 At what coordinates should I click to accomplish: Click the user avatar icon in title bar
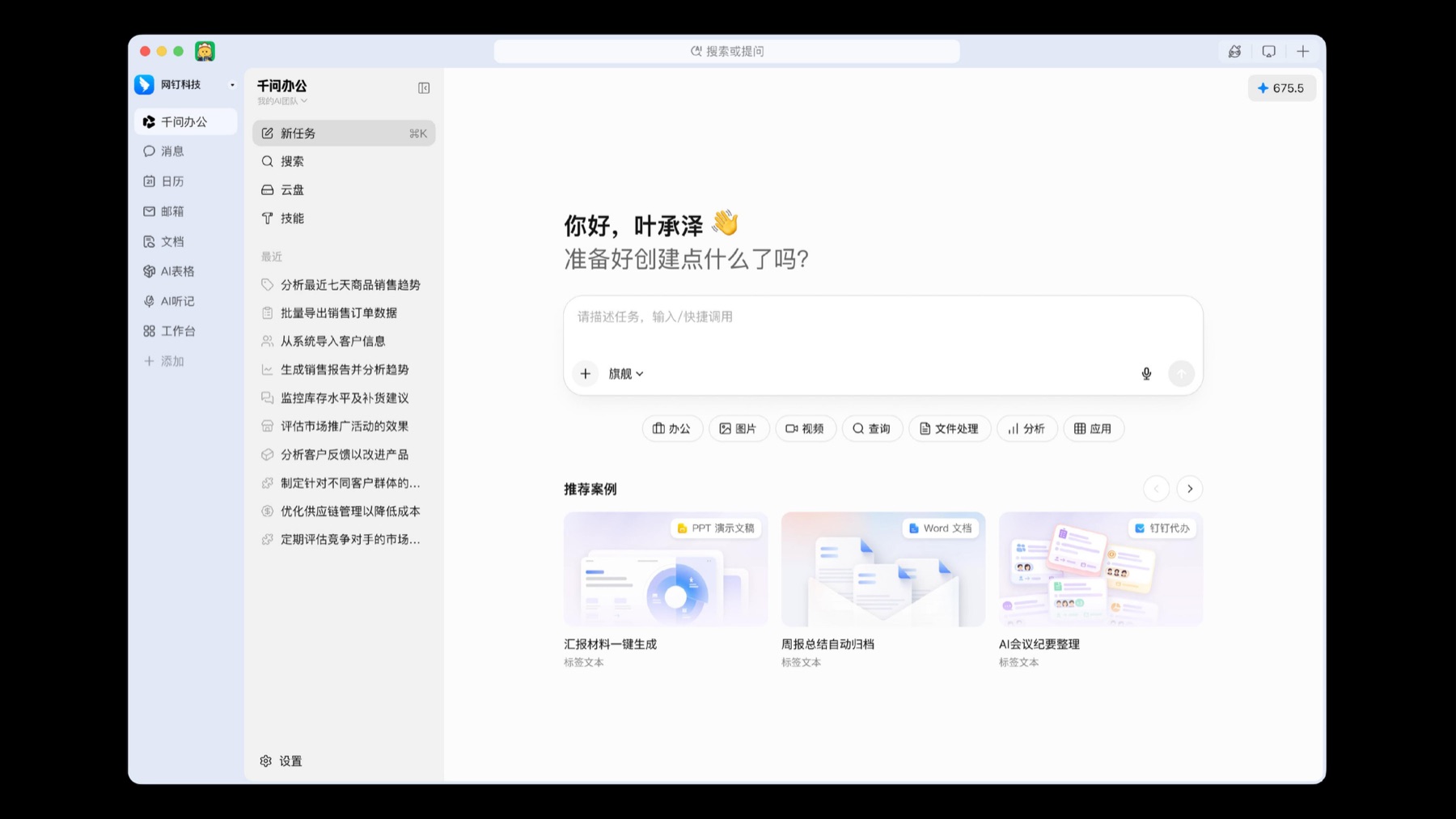click(205, 51)
